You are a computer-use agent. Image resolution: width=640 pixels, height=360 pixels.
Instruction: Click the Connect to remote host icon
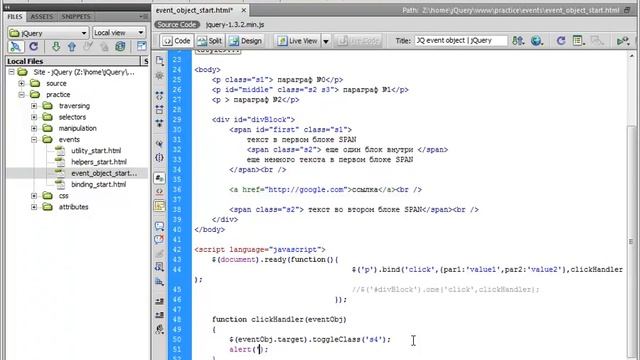point(16,47)
